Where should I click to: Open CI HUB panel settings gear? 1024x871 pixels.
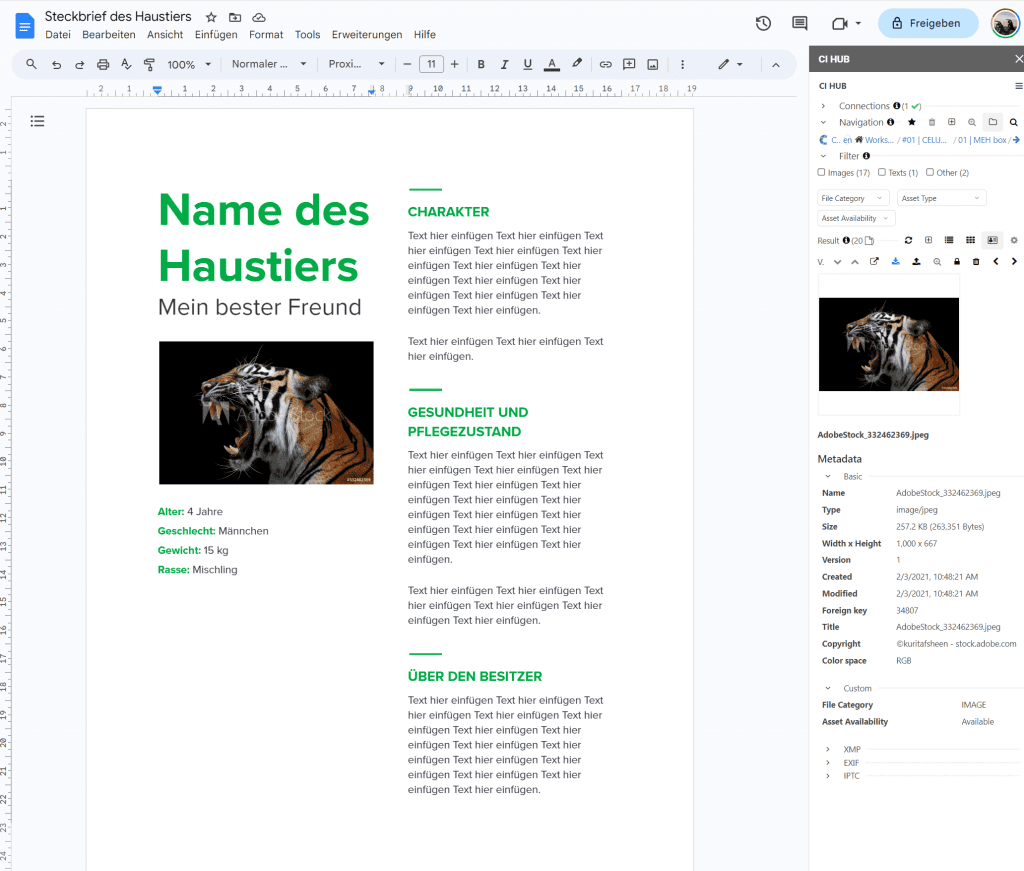point(1013,240)
